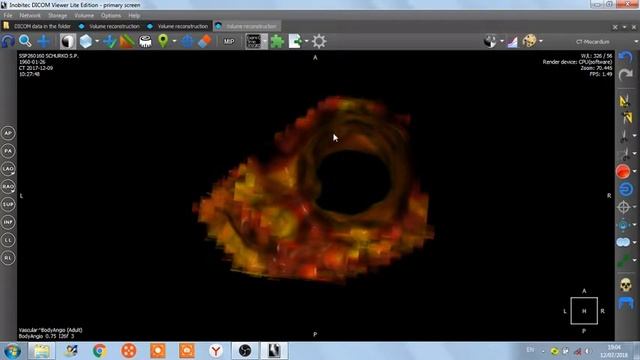Open the transfer function histogram icon
The width and height of the screenshot is (640, 360).
(x=513, y=41)
